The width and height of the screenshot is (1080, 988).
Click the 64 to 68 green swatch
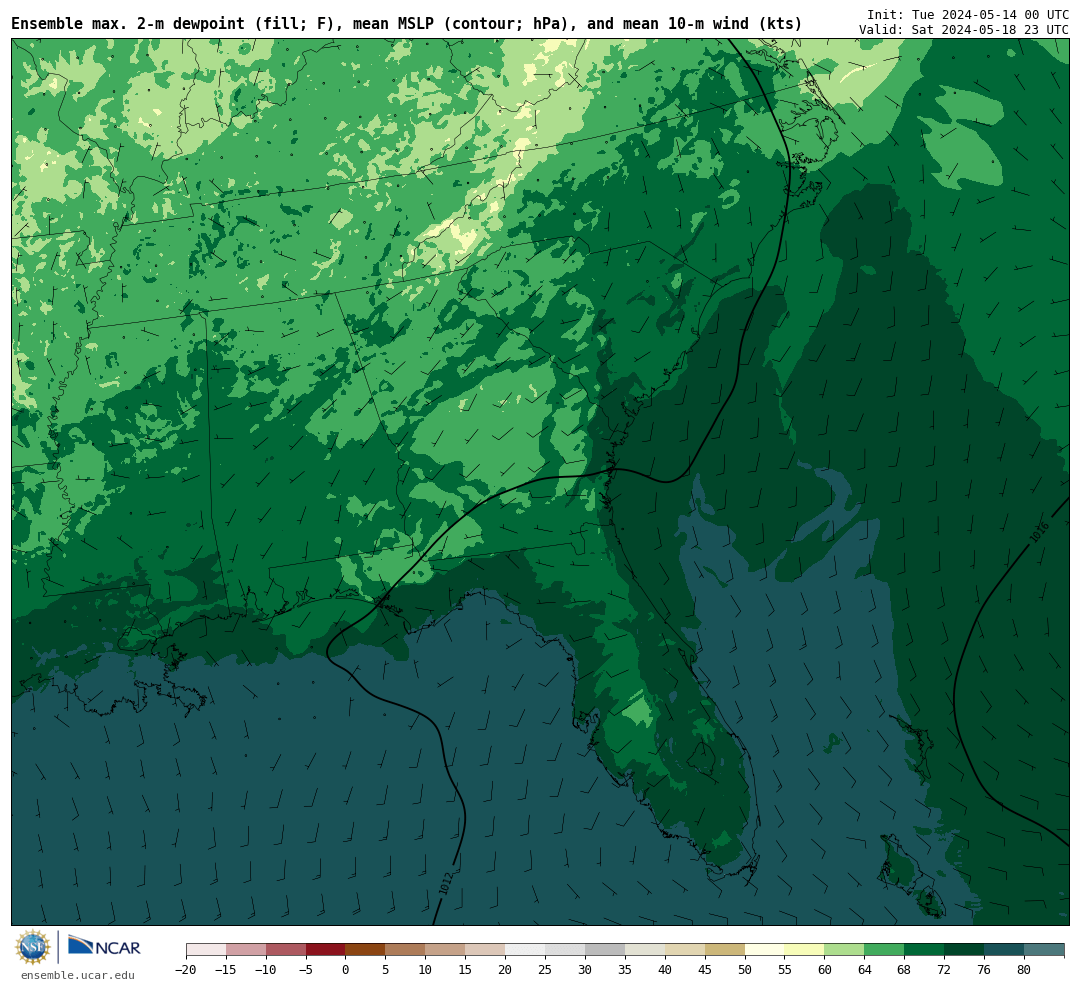pos(885,950)
